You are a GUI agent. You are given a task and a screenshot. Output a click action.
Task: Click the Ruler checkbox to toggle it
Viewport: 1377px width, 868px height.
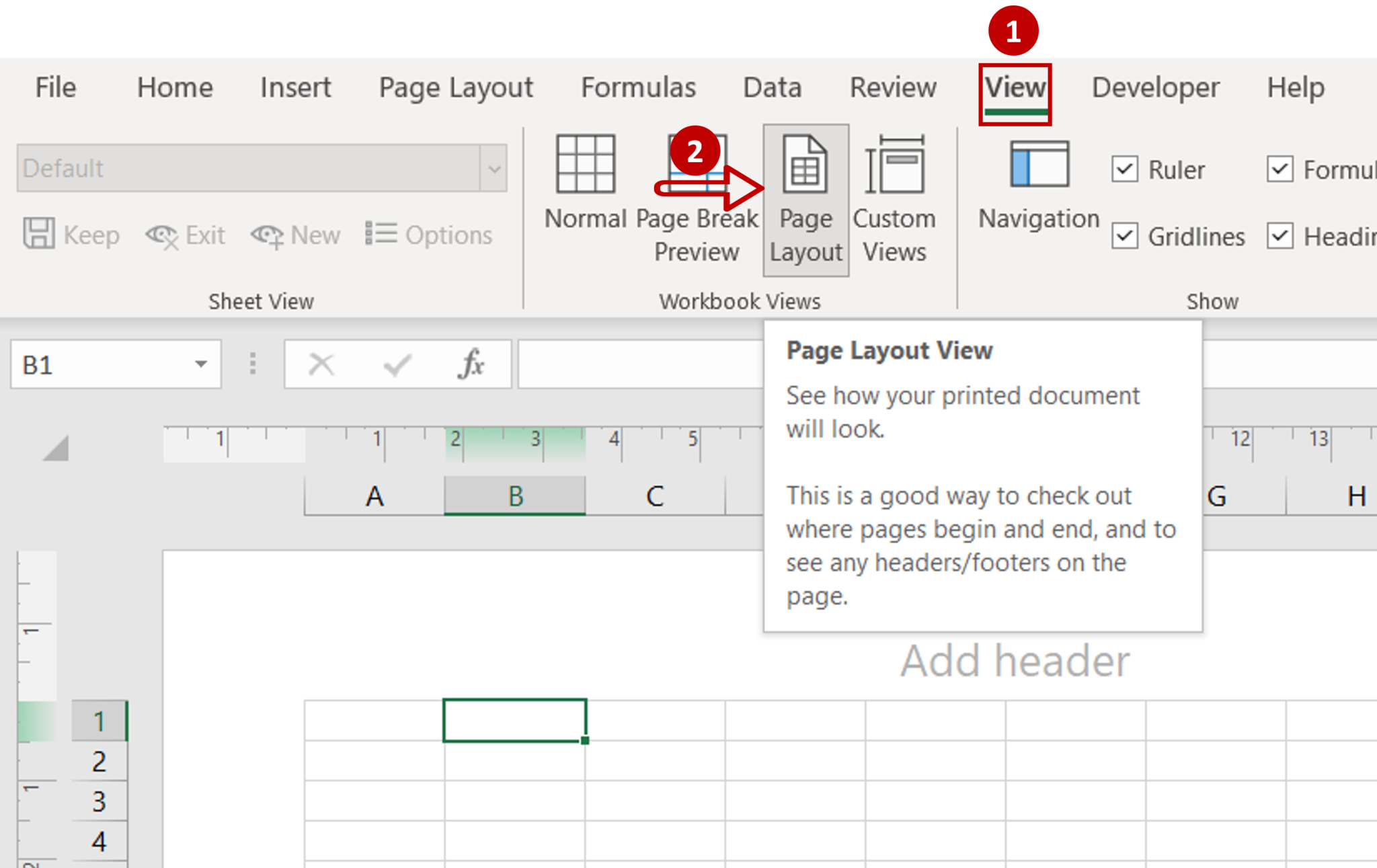tap(1128, 168)
